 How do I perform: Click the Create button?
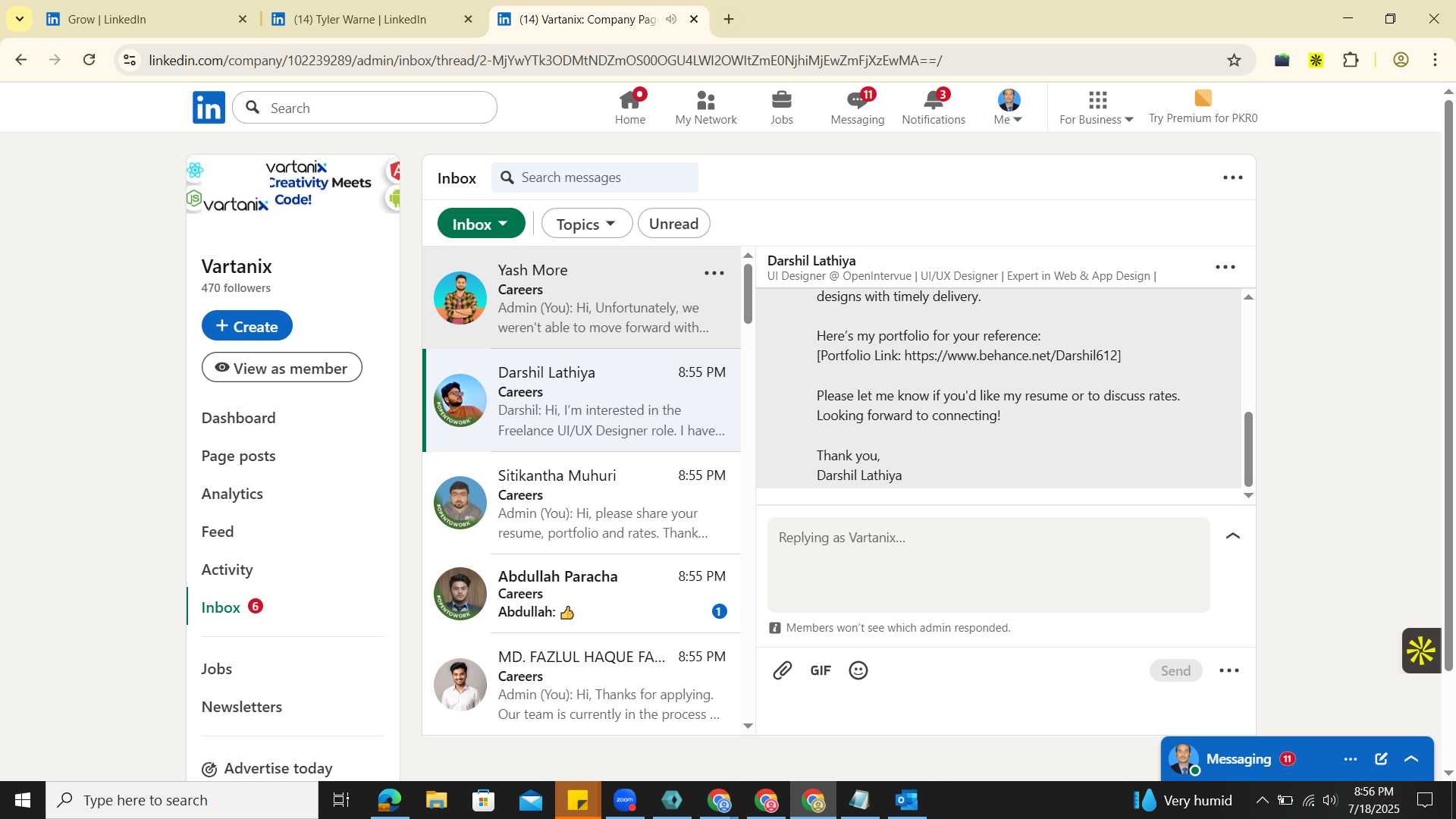(246, 325)
